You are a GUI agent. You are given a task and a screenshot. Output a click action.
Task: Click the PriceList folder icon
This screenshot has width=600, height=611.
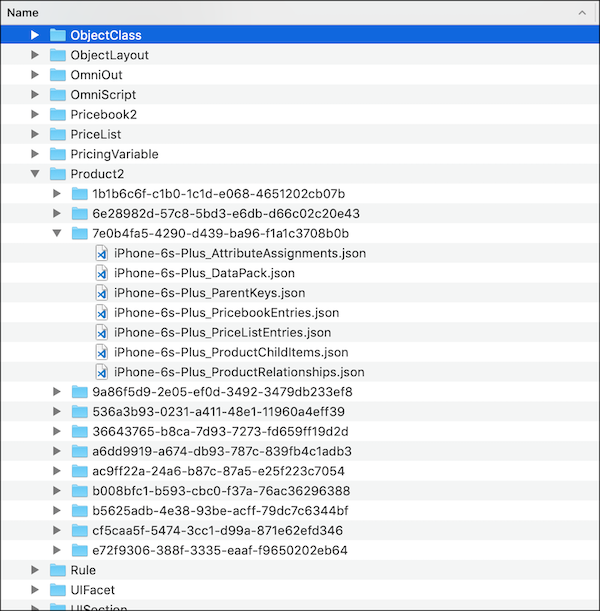[58, 134]
